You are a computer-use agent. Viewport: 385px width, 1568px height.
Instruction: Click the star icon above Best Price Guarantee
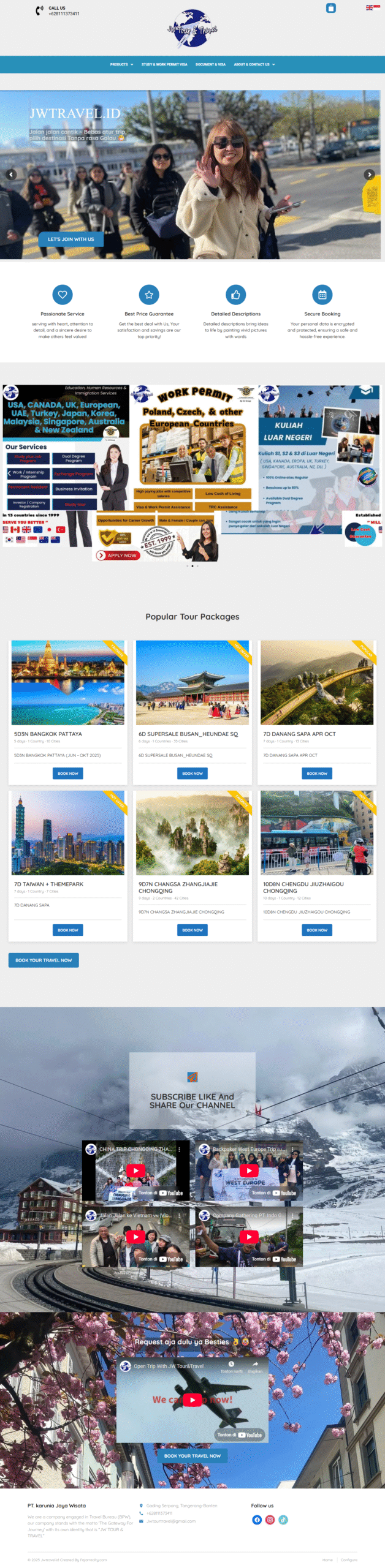point(149,295)
